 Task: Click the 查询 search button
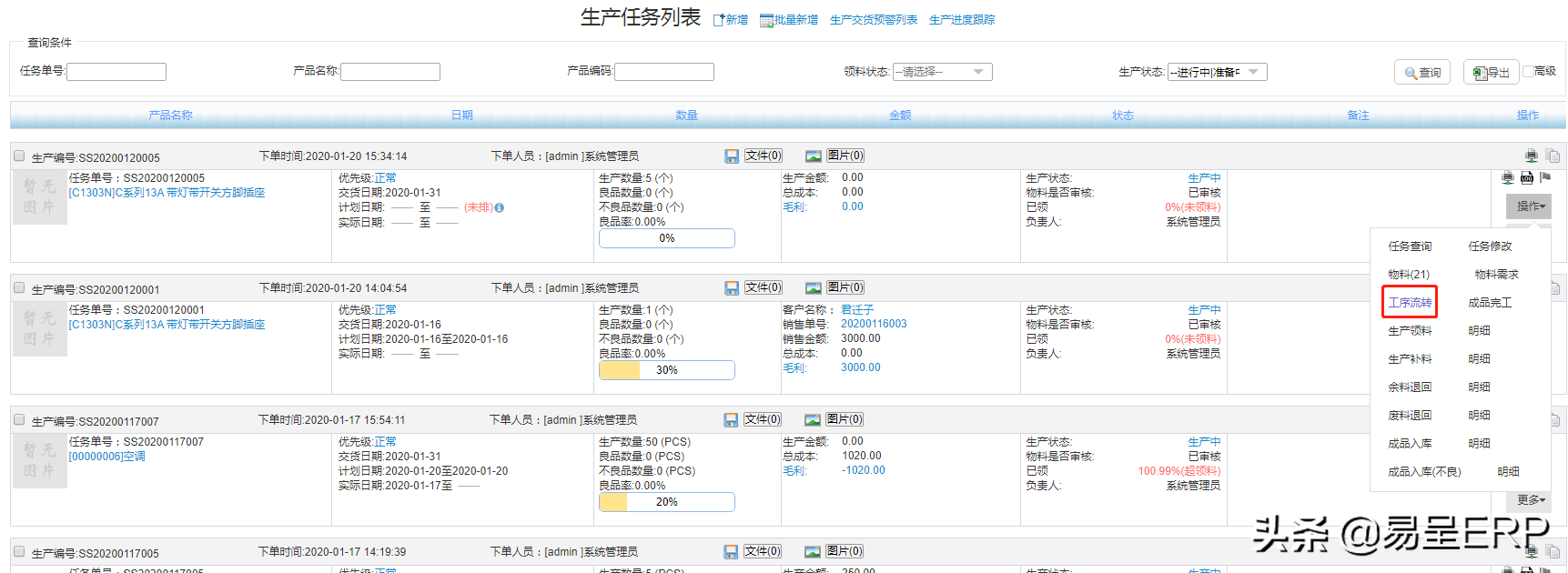[1421, 73]
